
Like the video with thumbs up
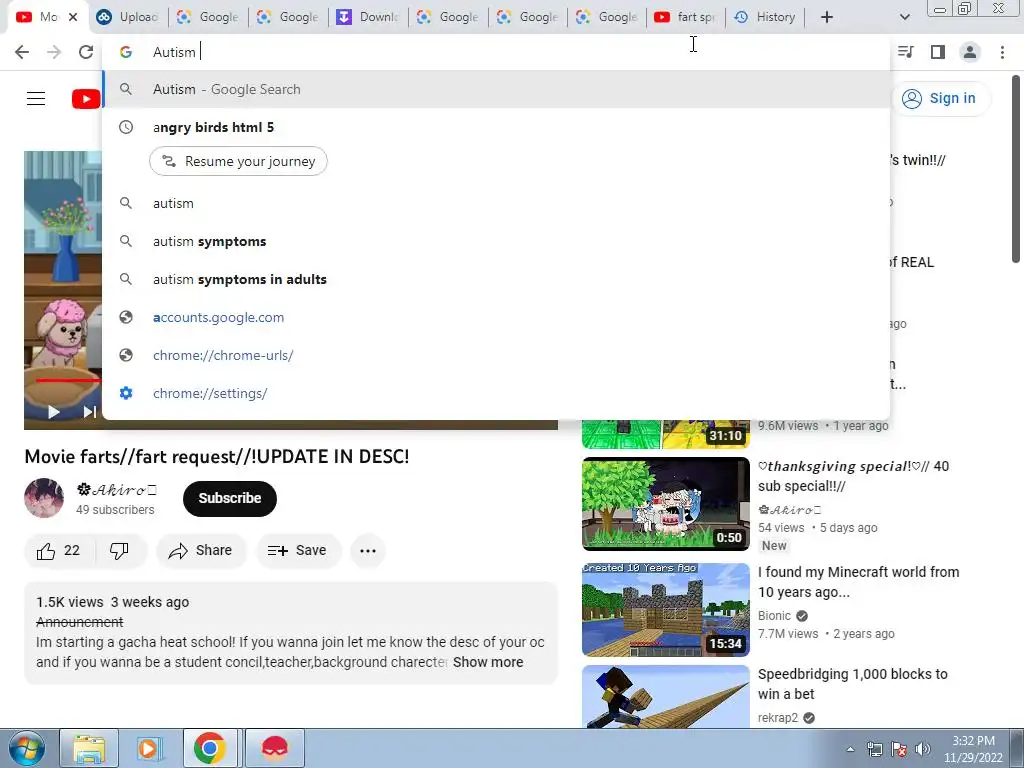(58, 551)
